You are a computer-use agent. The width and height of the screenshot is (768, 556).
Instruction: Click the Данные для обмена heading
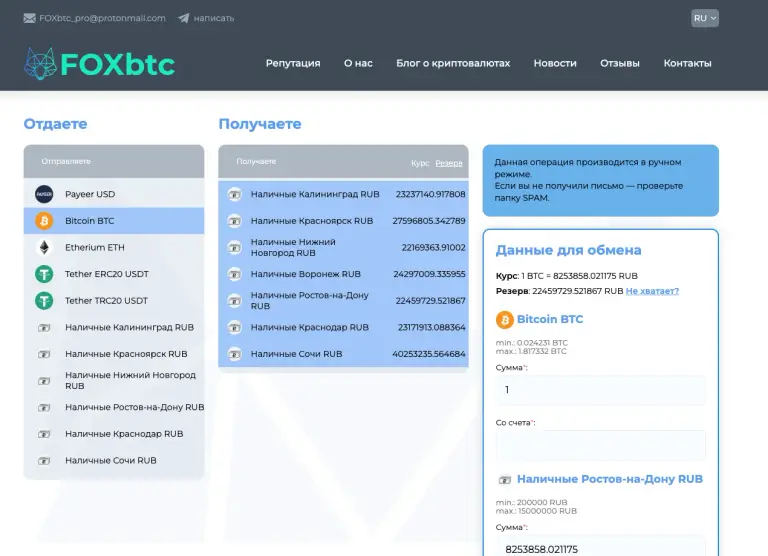click(569, 250)
